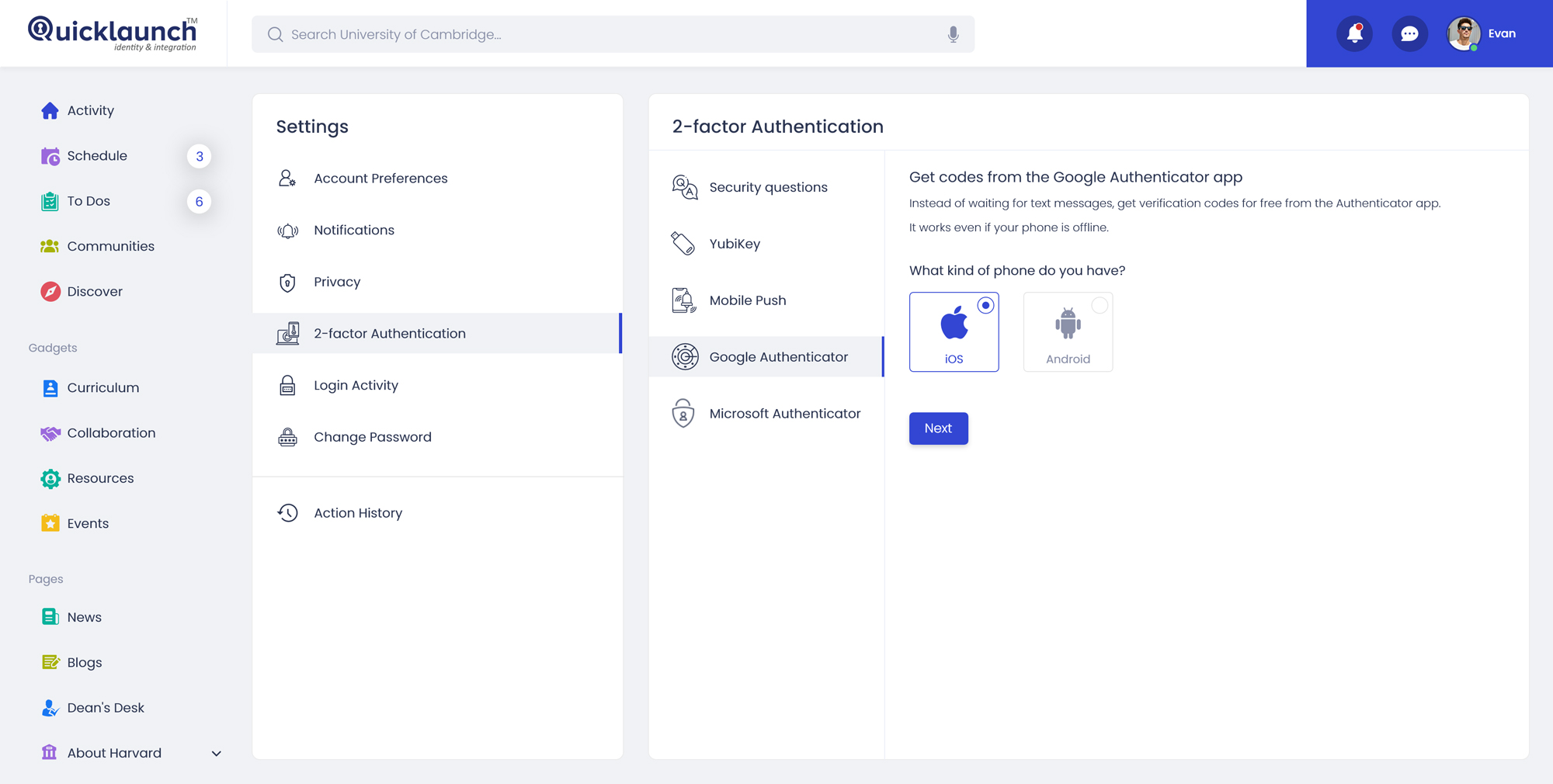Click the search magnifier icon

tap(275, 34)
